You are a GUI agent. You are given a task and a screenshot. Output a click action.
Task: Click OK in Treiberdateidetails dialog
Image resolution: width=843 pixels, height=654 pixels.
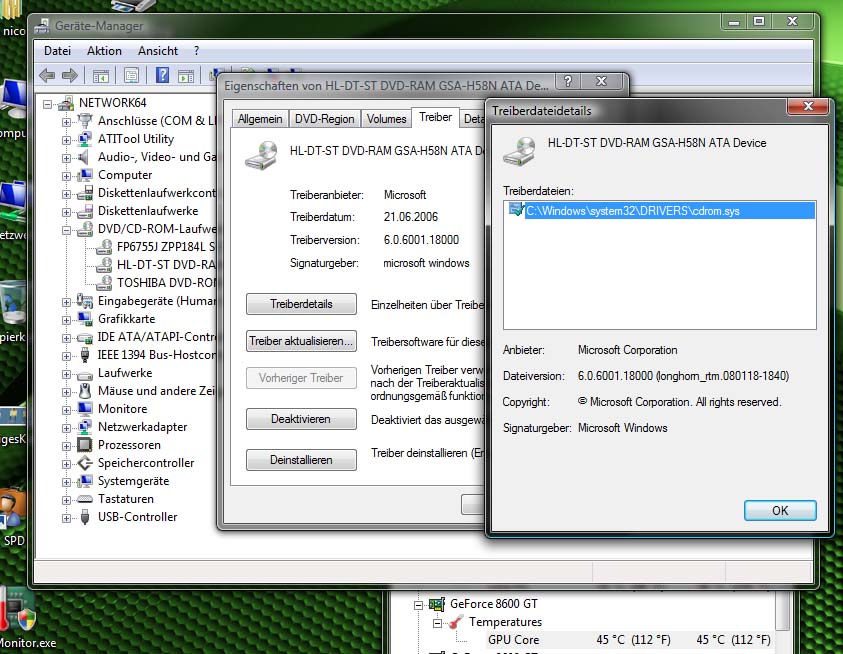[x=780, y=510]
